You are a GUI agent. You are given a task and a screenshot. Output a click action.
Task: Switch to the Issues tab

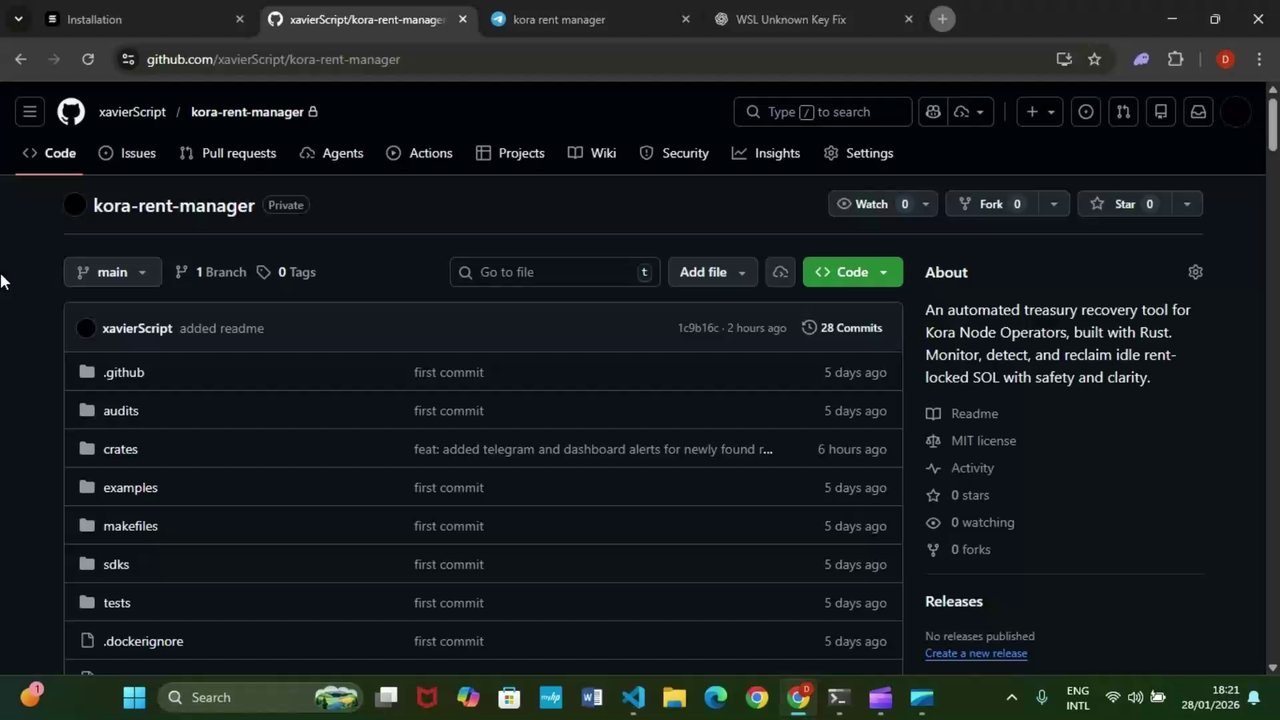coord(127,153)
